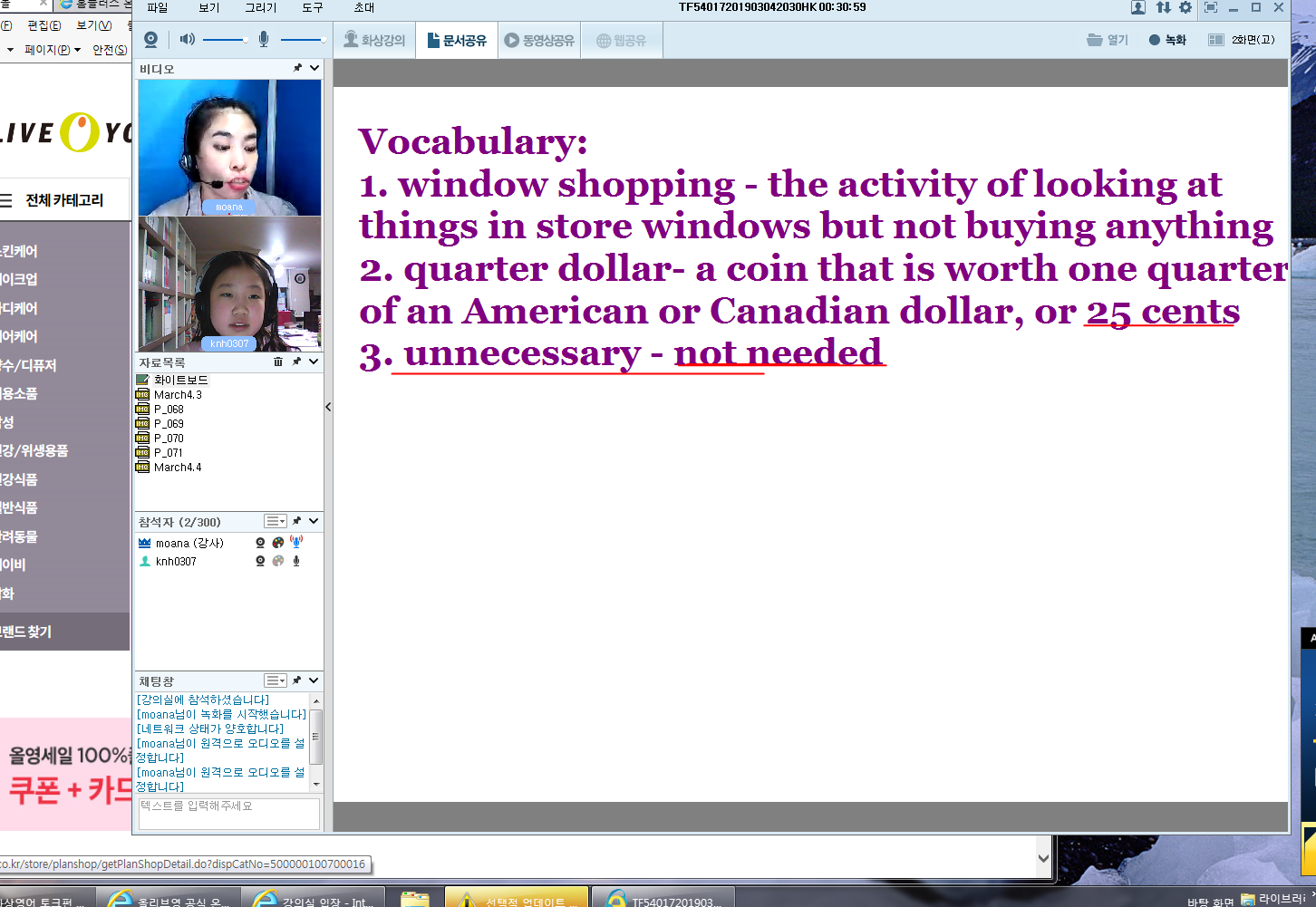Open the 참석자 list options dropdown
Viewport: 1316px width, 907px height.
click(276, 521)
